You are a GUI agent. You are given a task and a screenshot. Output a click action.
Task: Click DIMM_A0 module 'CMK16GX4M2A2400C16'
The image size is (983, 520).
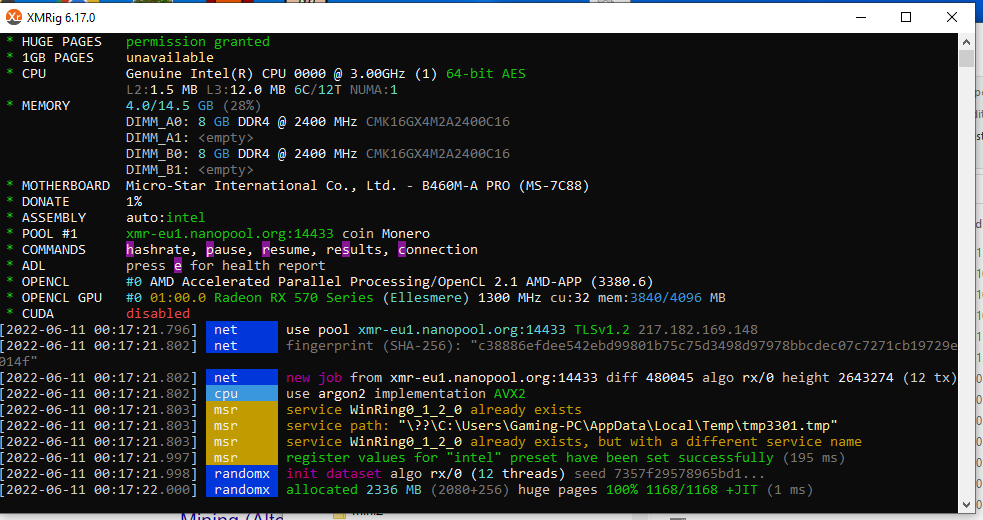[x=438, y=122]
